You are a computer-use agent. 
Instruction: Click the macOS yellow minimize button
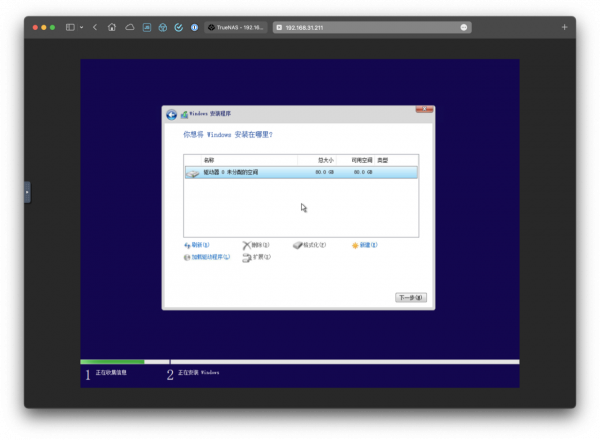[44, 27]
